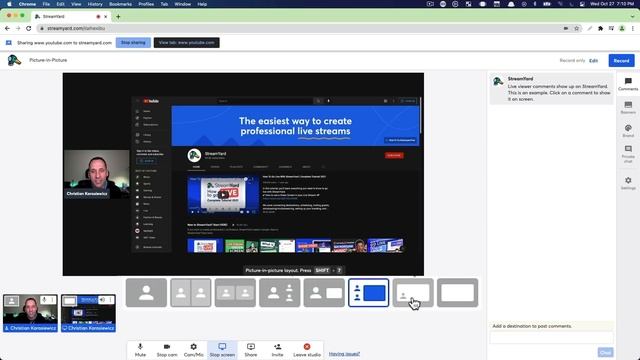Image resolution: width=640 pixels, height=360 pixels.
Task: Click the red Leave studio icon
Action: pyautogui.click(x=307, y=347)
